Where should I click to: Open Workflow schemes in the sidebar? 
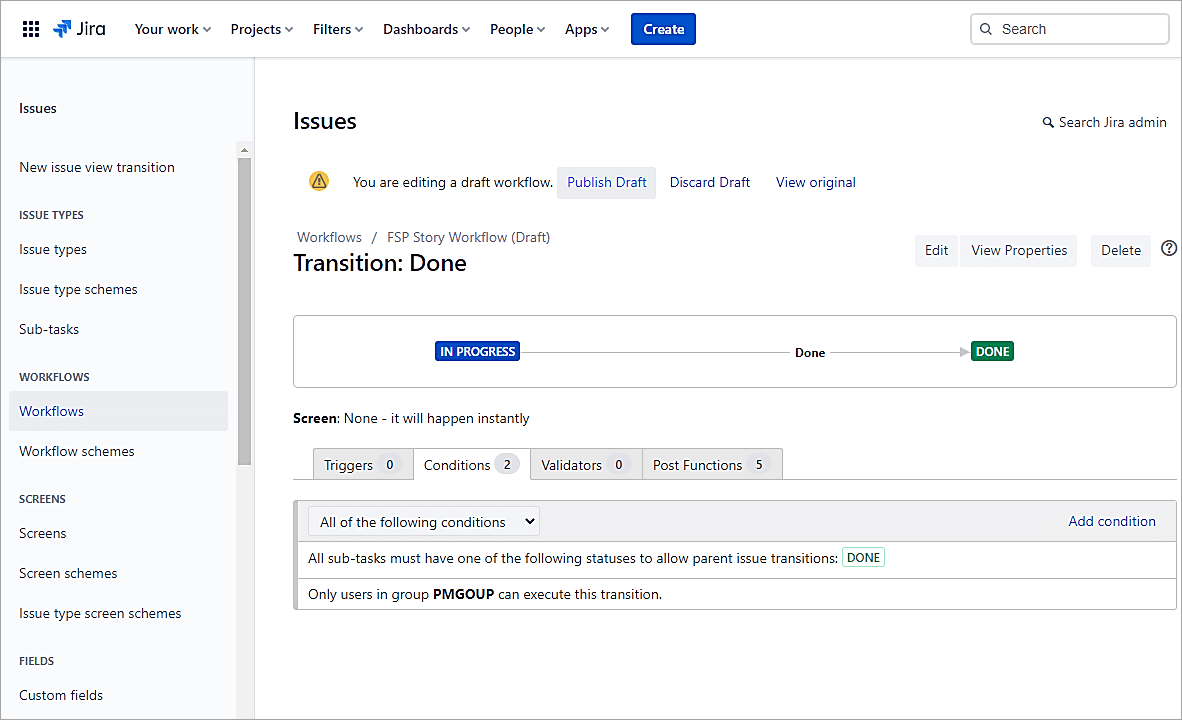(77, 451)
